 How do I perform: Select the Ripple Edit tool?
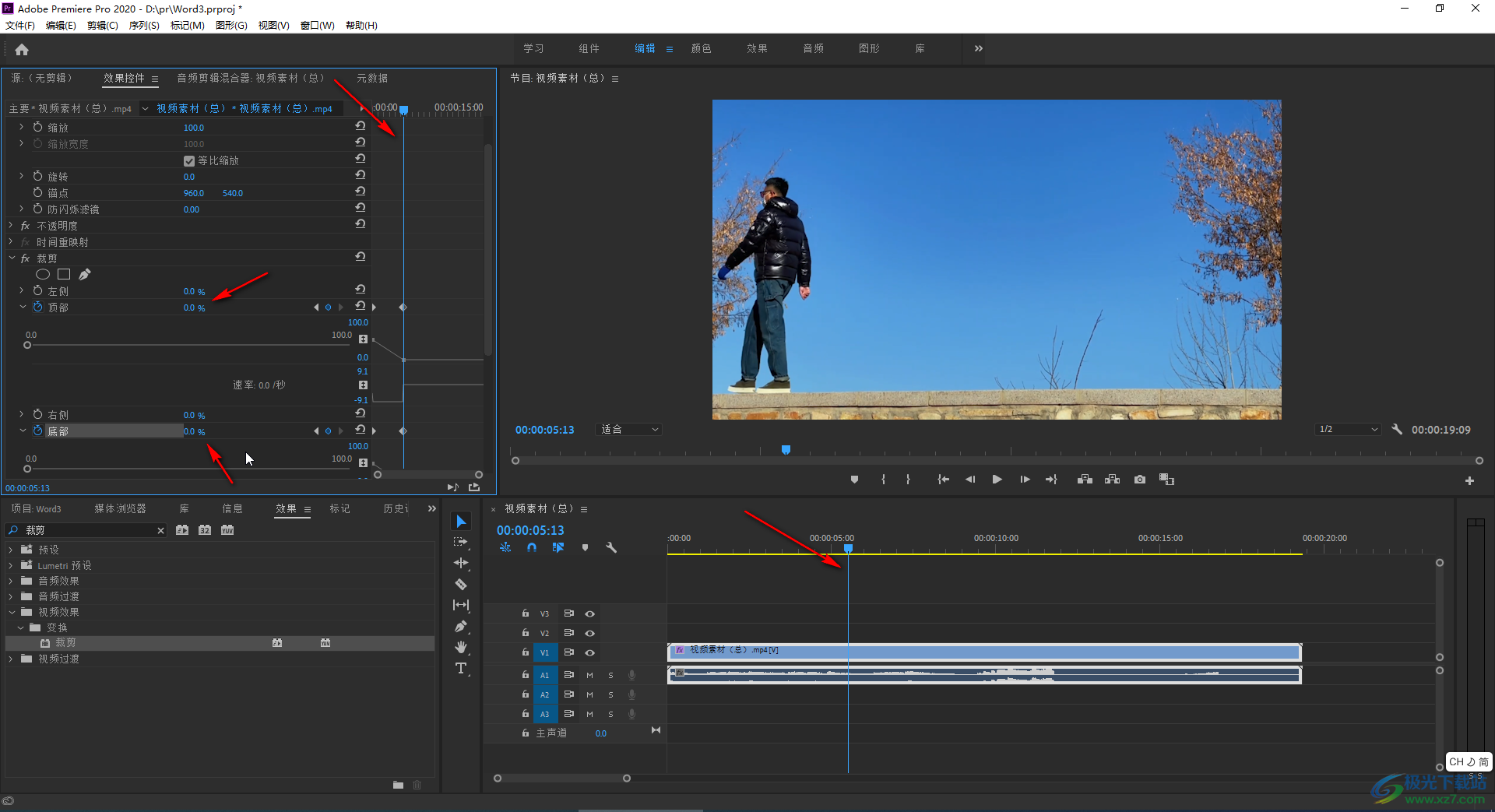tap(461, 563)
